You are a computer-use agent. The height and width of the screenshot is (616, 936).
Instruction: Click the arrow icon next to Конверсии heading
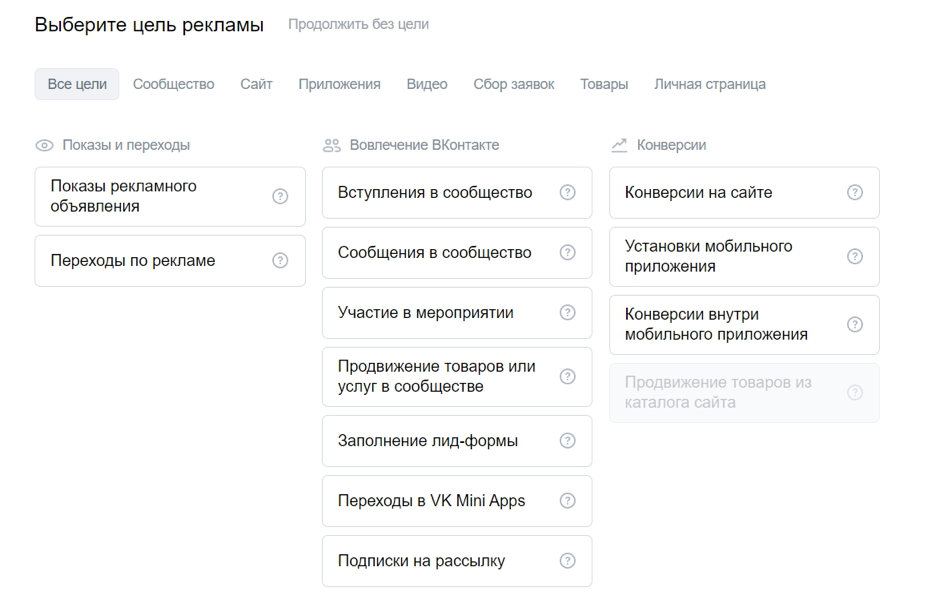pyautogui.click(x=620, y=145)
